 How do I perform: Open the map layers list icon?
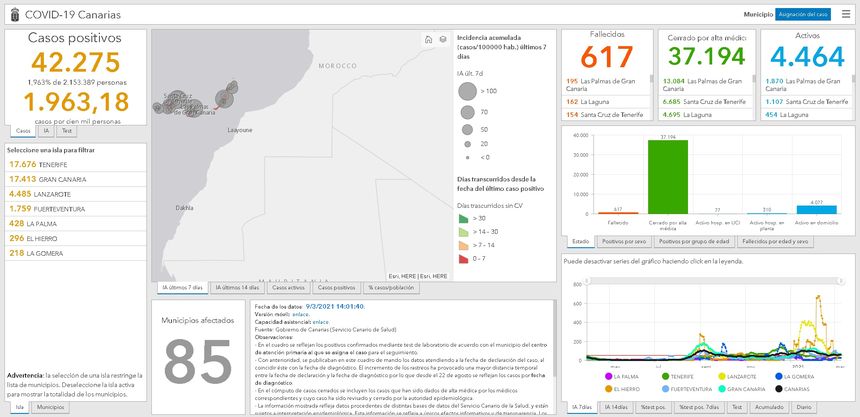[442, 40]
